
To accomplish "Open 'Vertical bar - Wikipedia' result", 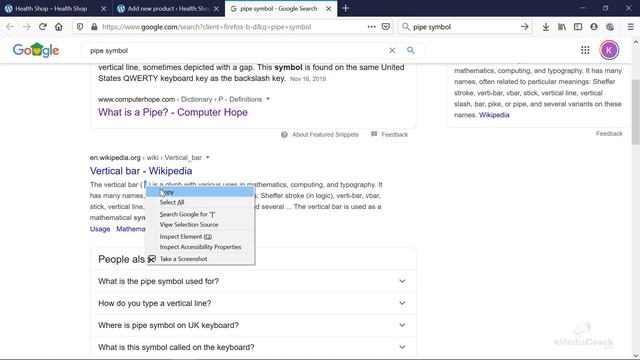I will click(x=141, y=171).
